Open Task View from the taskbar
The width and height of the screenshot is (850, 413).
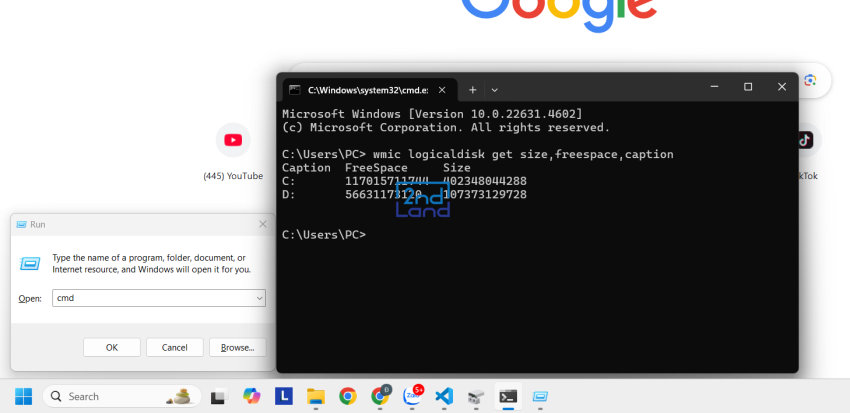(x=219, y=397)
